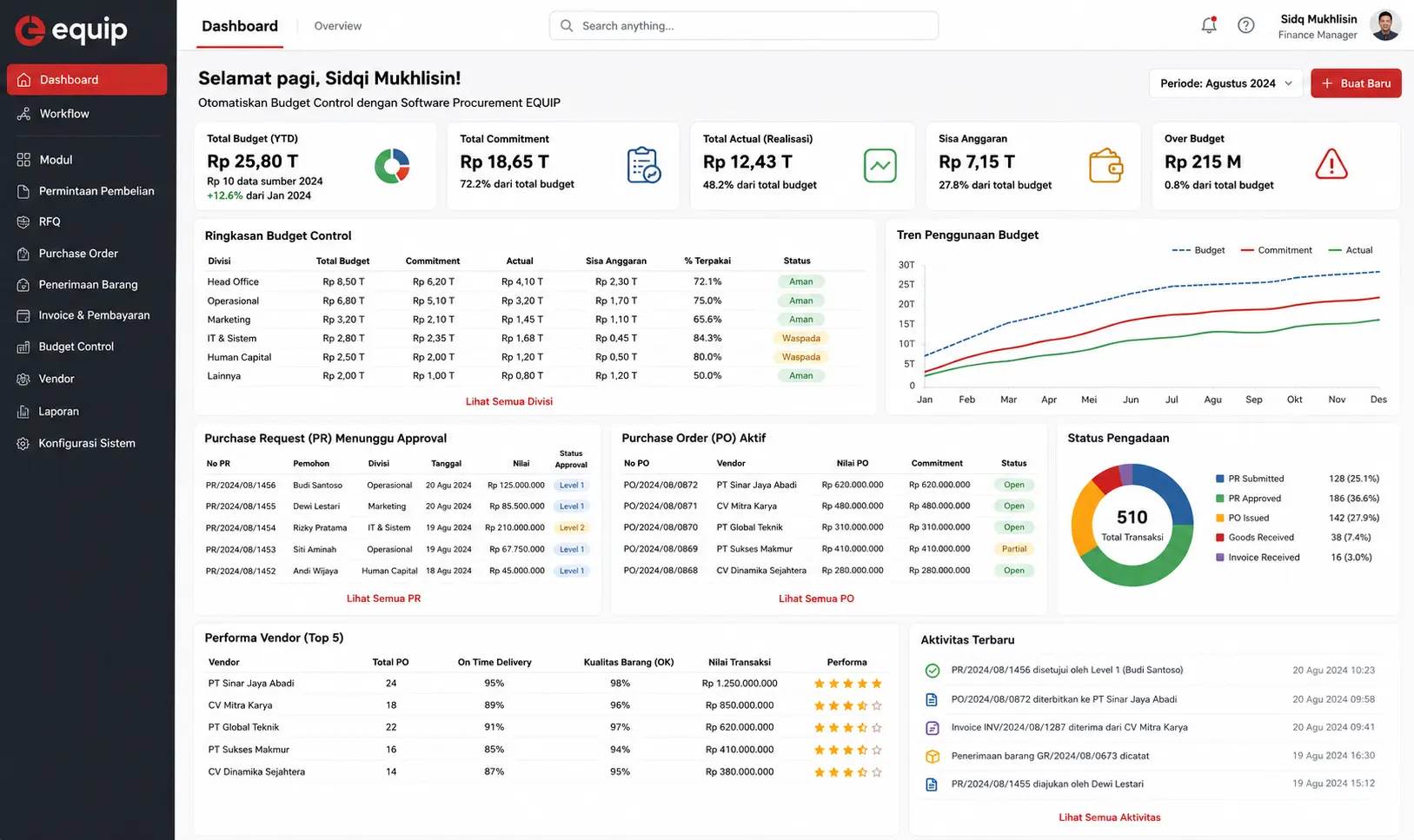Open Konfigurasi Sistem gear icon

pos(23,443)
